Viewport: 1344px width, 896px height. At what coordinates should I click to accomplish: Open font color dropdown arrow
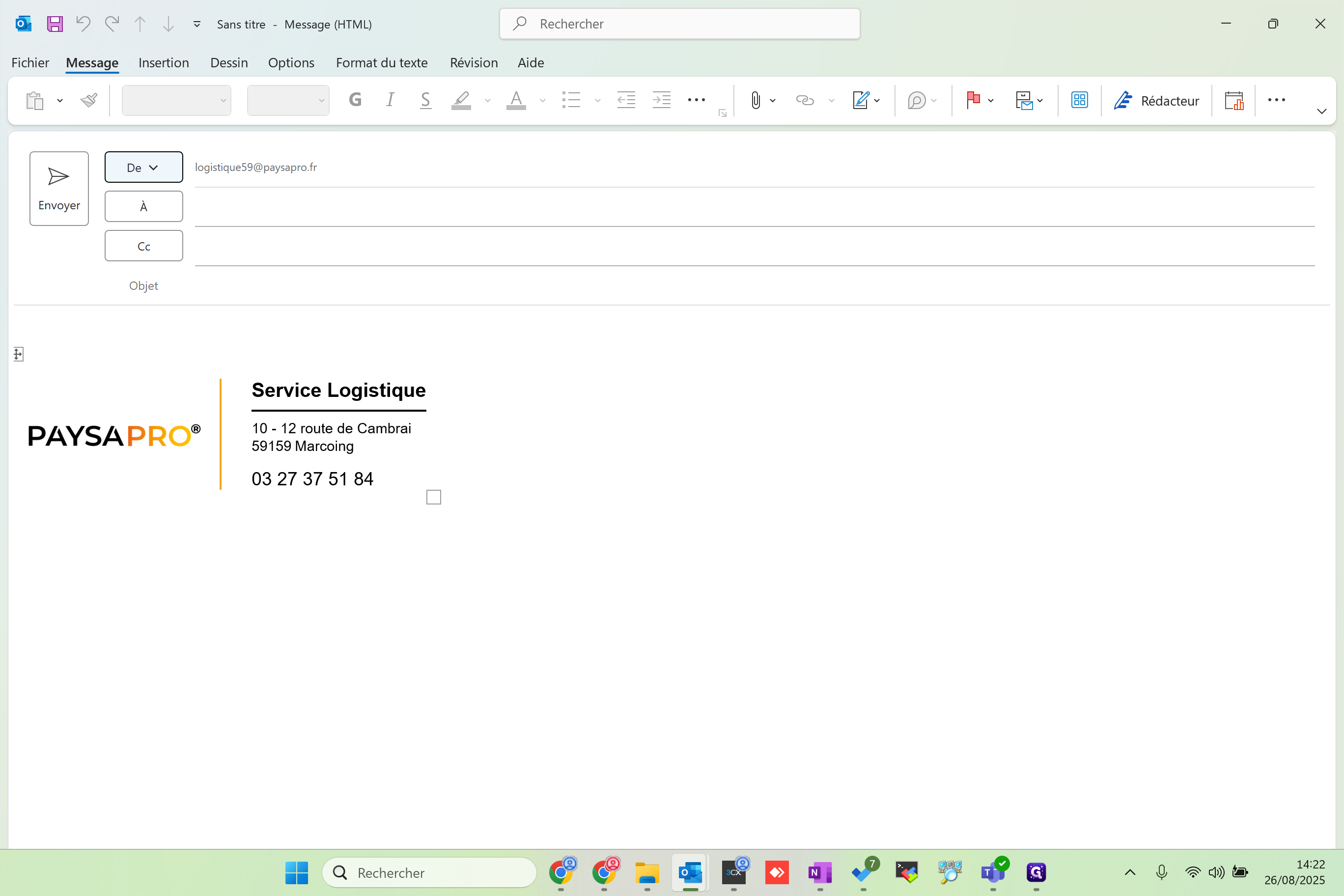pos(542,101)
